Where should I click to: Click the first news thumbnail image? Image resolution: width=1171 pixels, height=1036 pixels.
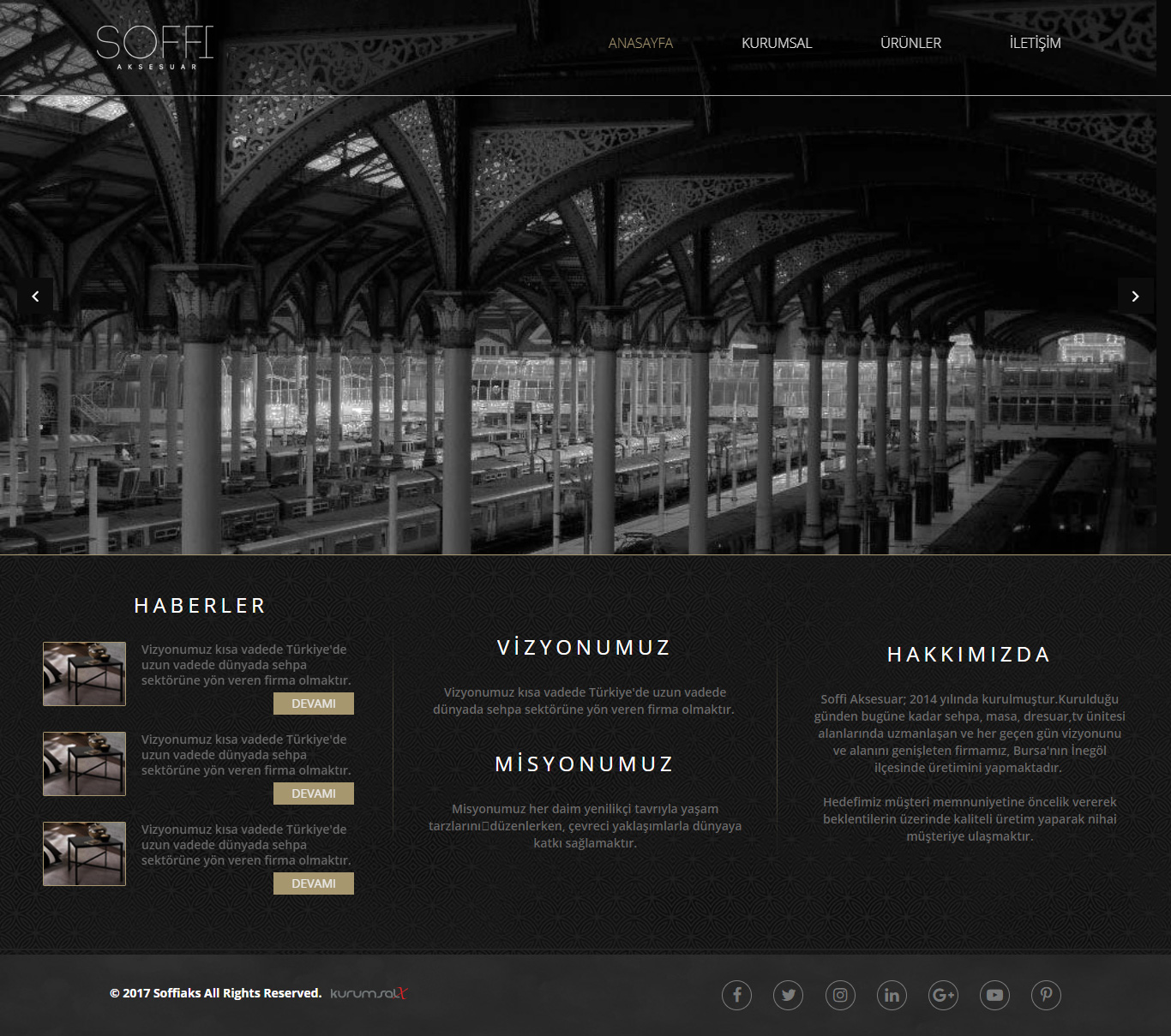(84, 674)
